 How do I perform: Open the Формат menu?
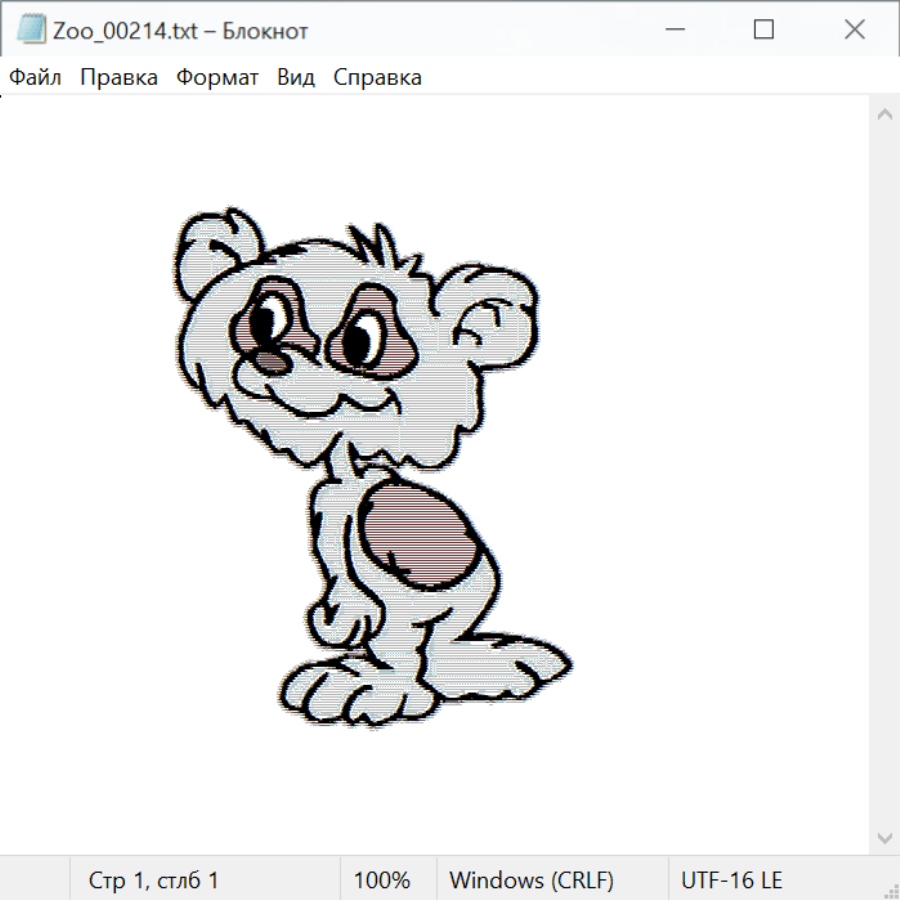pyautogui.click(x=217, y=78)
